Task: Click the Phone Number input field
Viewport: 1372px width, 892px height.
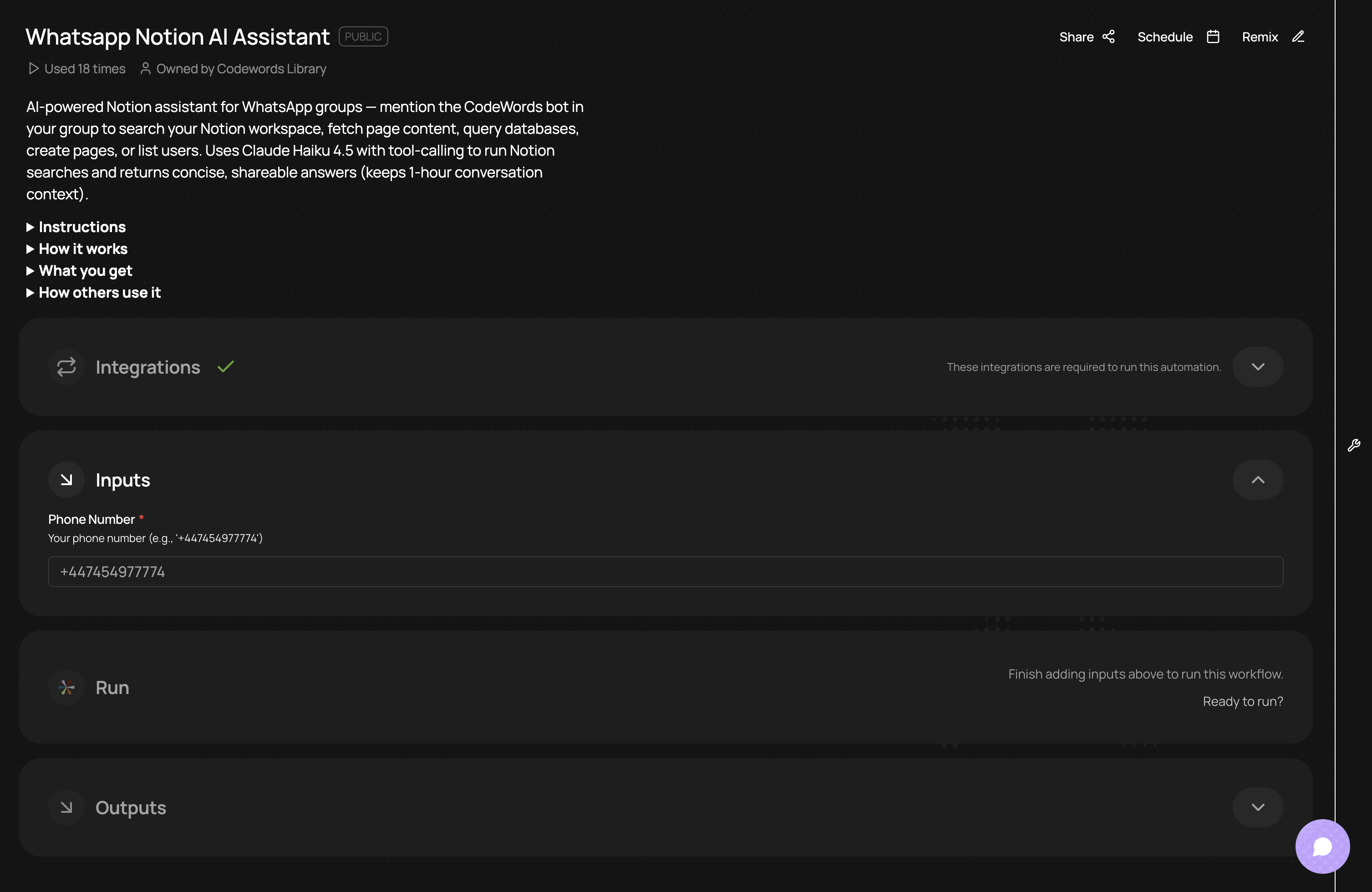Action: click(x=665, y=572)
